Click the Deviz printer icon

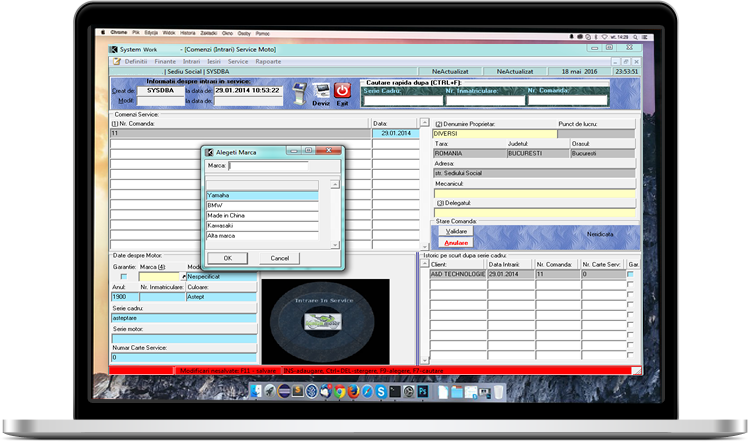(321, 91)
